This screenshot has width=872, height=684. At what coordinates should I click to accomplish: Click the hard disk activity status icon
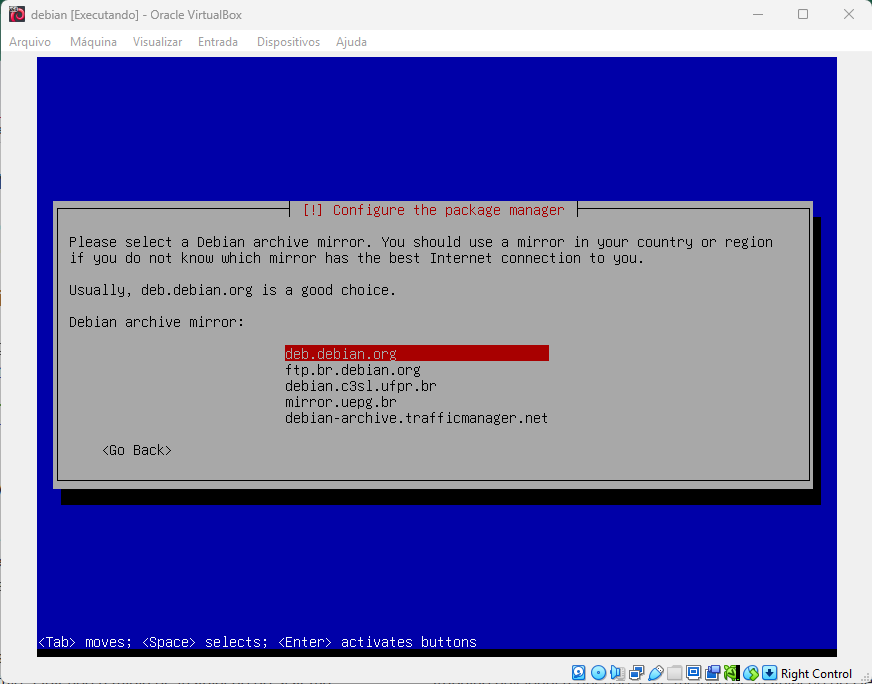[578, 673]
